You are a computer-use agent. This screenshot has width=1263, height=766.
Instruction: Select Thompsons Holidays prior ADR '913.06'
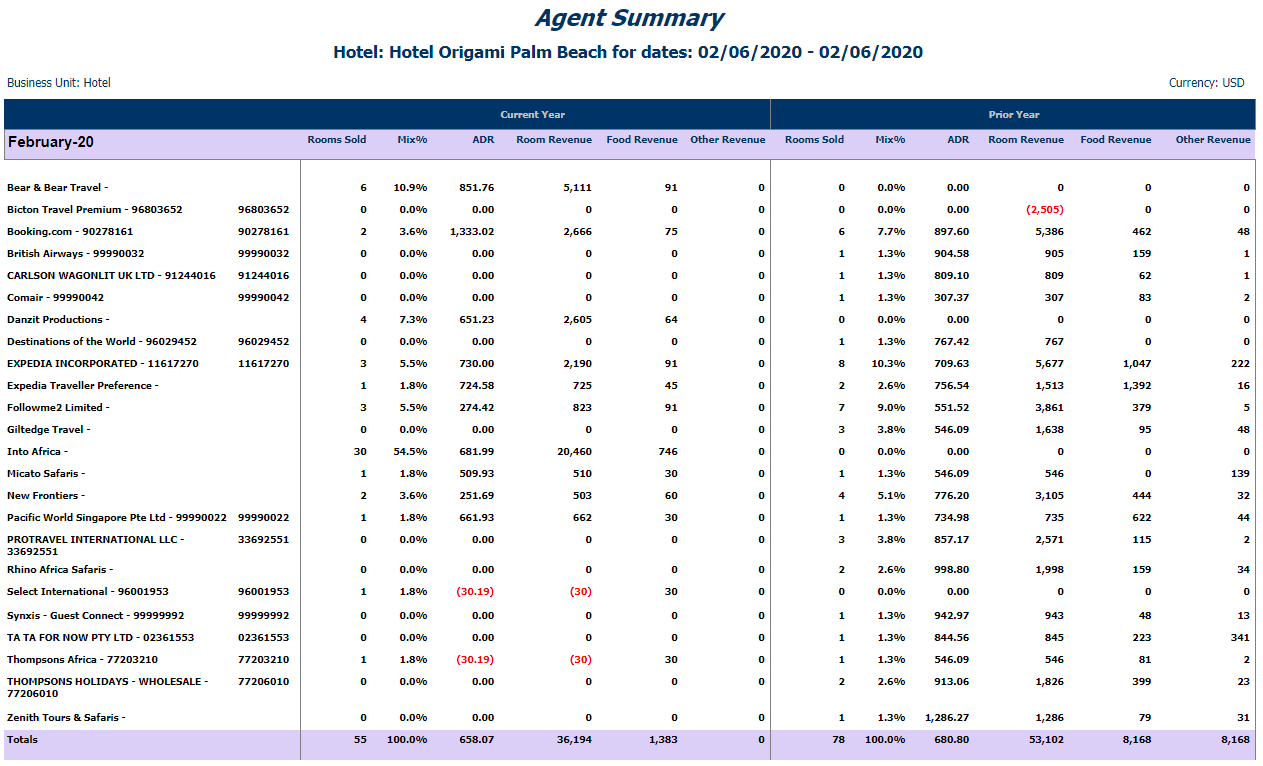click(x=950, y=682)
